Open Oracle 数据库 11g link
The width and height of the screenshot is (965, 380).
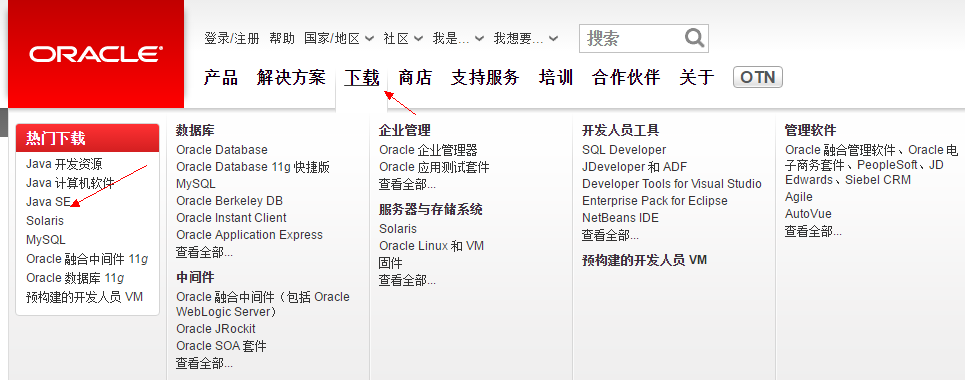(x=75, y=278)
